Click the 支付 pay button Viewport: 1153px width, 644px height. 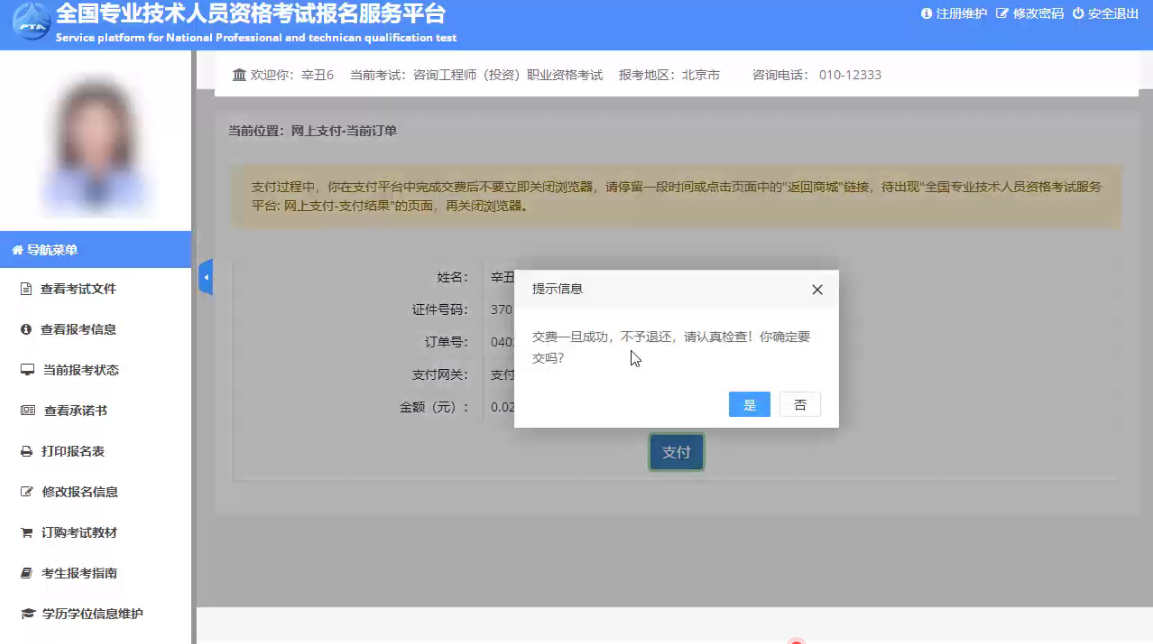point(676,452)
